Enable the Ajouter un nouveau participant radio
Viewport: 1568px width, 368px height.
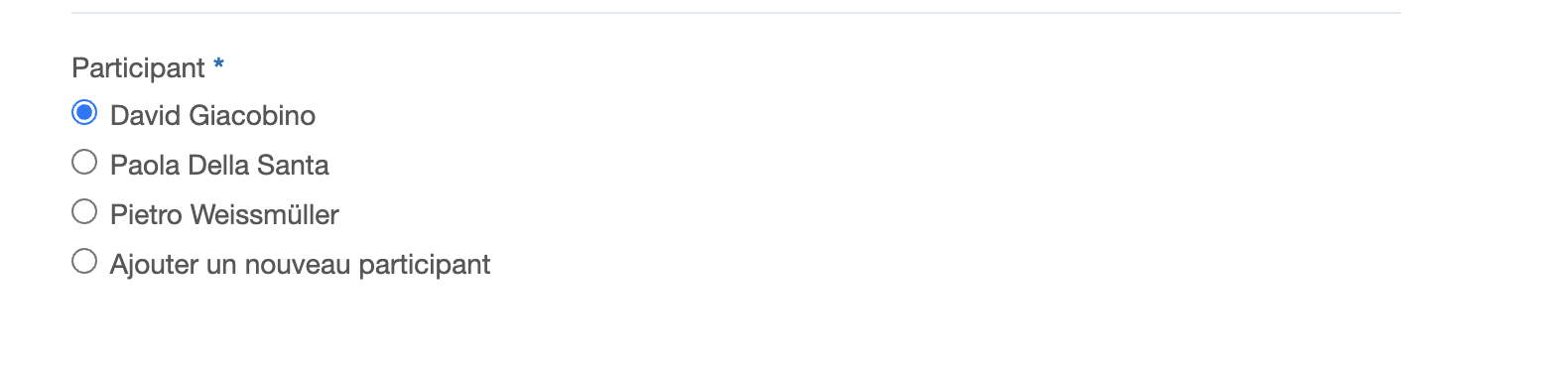click(x=84, y=261)
